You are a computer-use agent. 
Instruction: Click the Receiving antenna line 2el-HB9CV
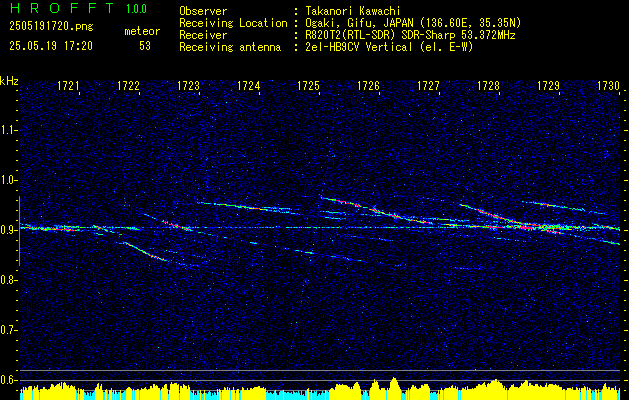tap(389, 47)
